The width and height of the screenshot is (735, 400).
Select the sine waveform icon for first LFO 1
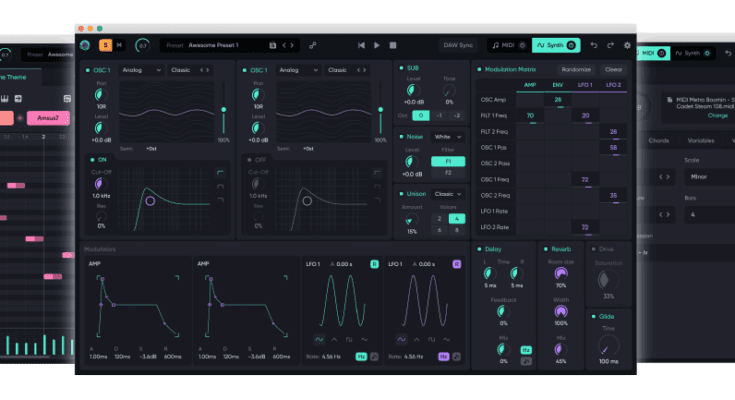pos(320,338)
